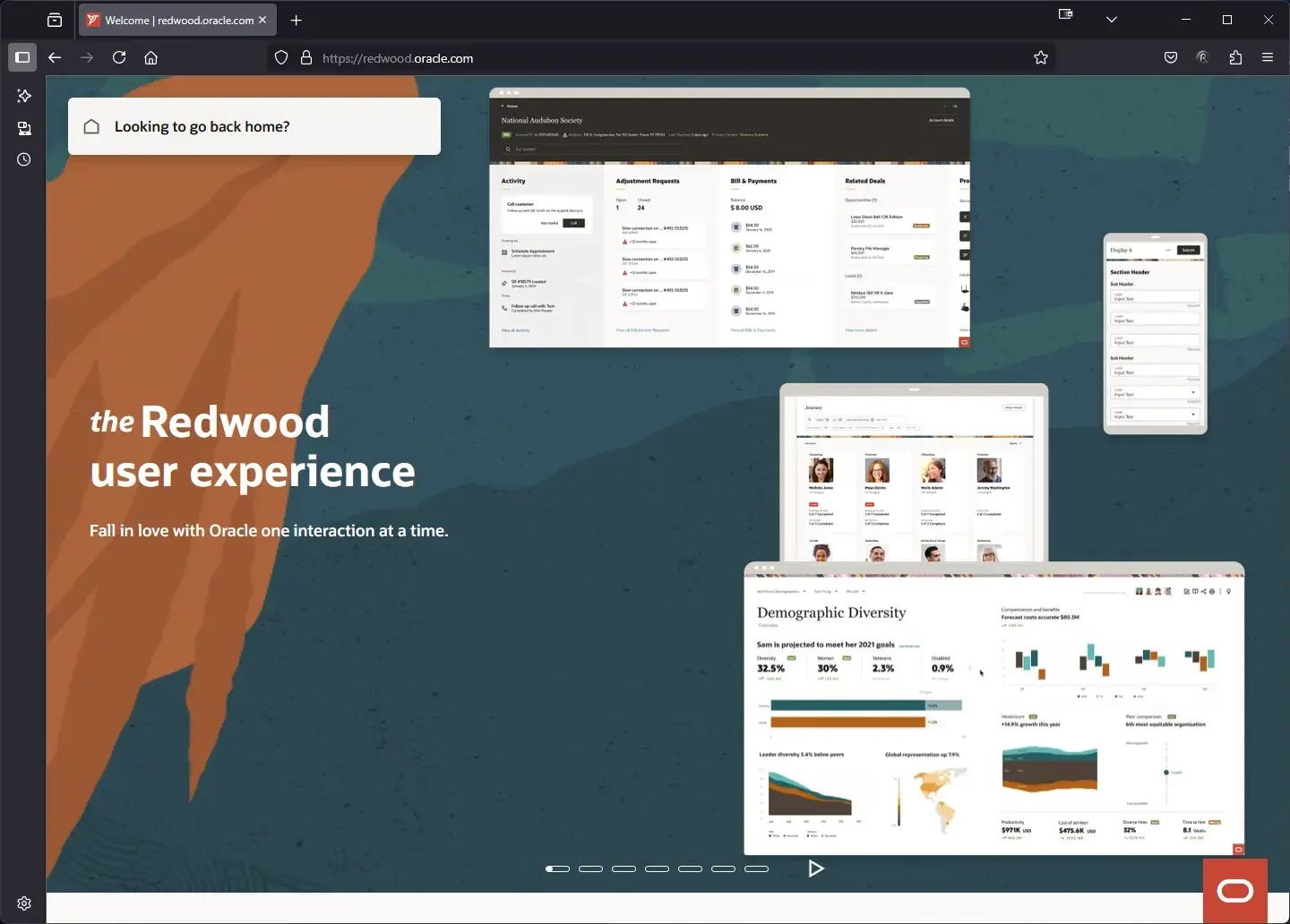Open the Firefox account menu
The height and width of the screenshot is (924, 1290).
(x=1203, y=57)
